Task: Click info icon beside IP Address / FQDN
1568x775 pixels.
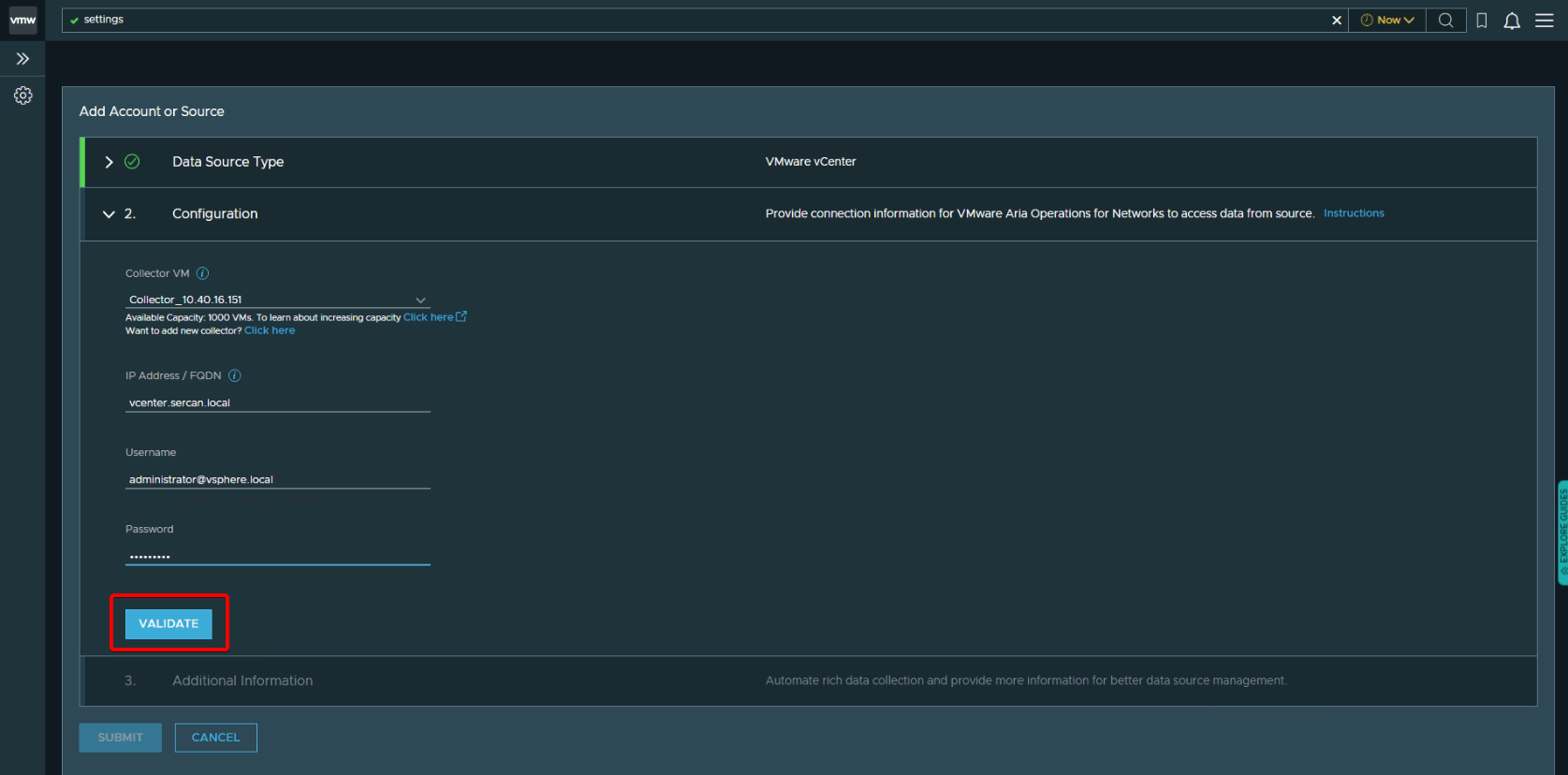Action: (x=235, y=375)
